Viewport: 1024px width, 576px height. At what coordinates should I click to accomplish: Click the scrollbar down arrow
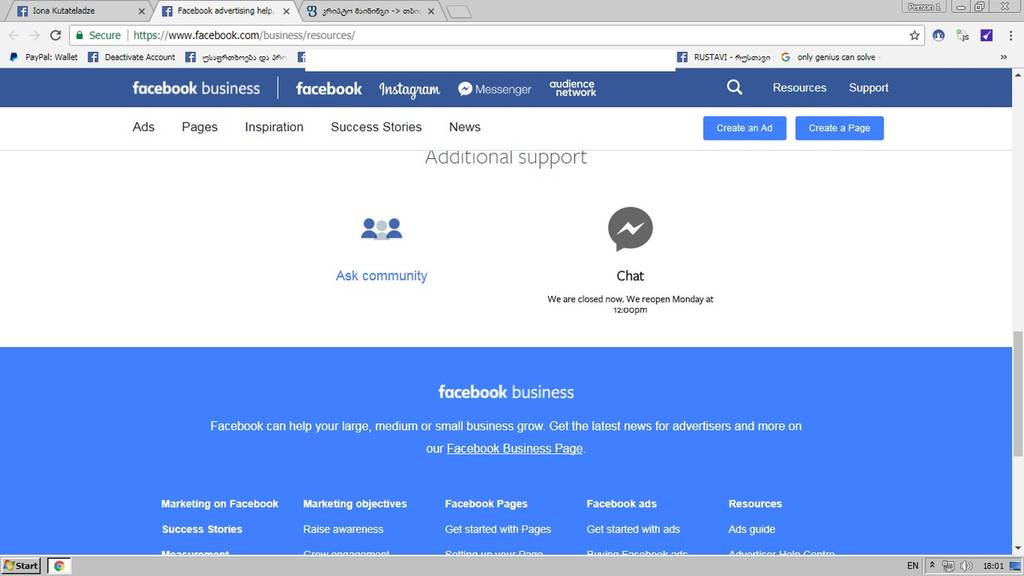[x=1017, y=549]
